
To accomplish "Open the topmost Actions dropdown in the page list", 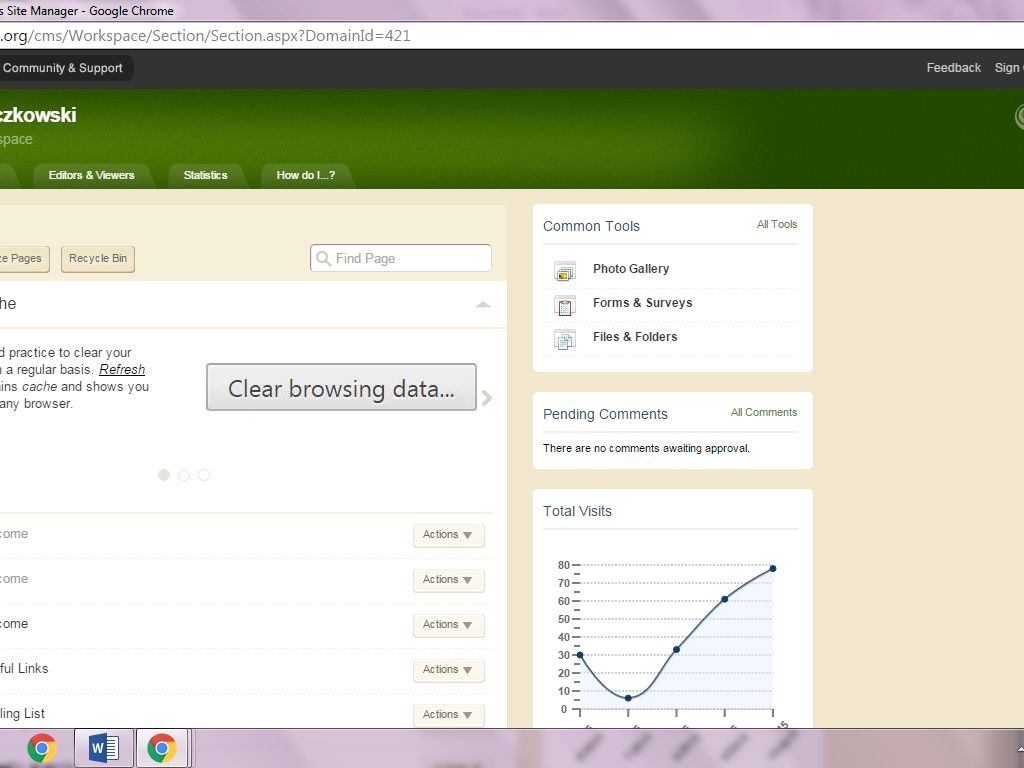I will pyautogui.click(x=448, y=535).
